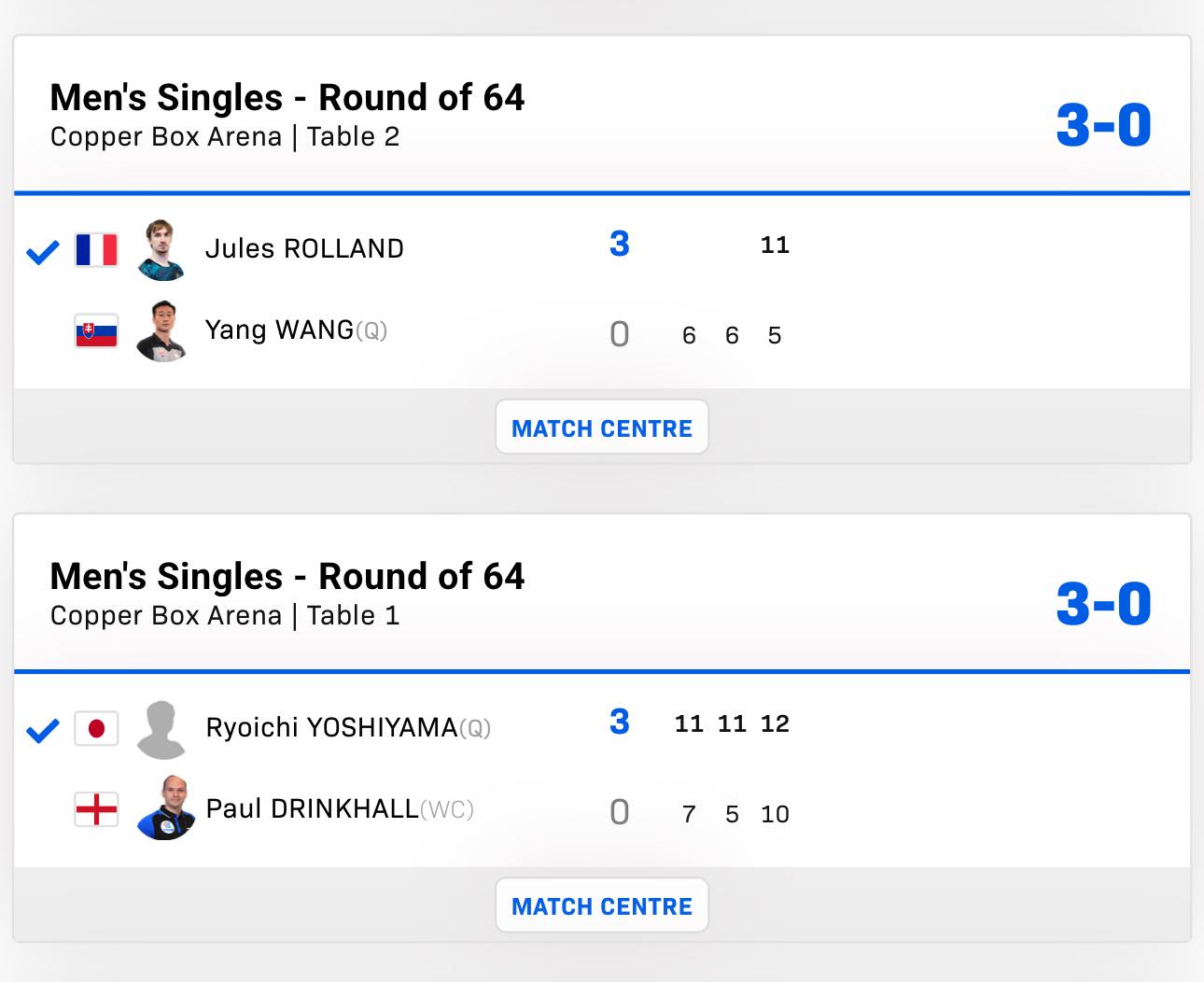Select player name Paul DRINKHALL

[x=312, y=808]
